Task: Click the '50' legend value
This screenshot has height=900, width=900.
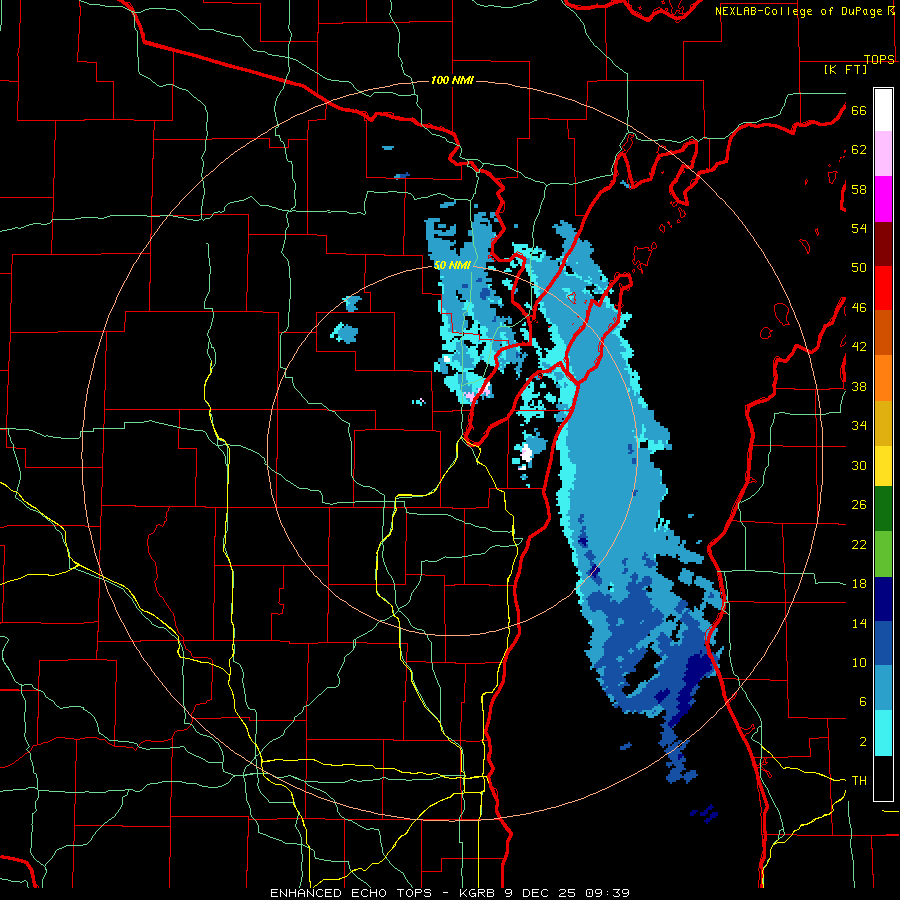Action: coord(859,268)
